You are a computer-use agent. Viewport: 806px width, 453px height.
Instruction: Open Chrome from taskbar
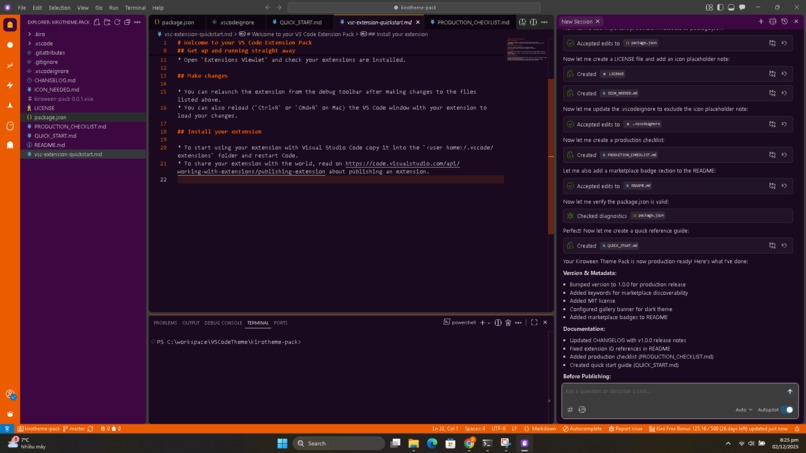point(469,443)
